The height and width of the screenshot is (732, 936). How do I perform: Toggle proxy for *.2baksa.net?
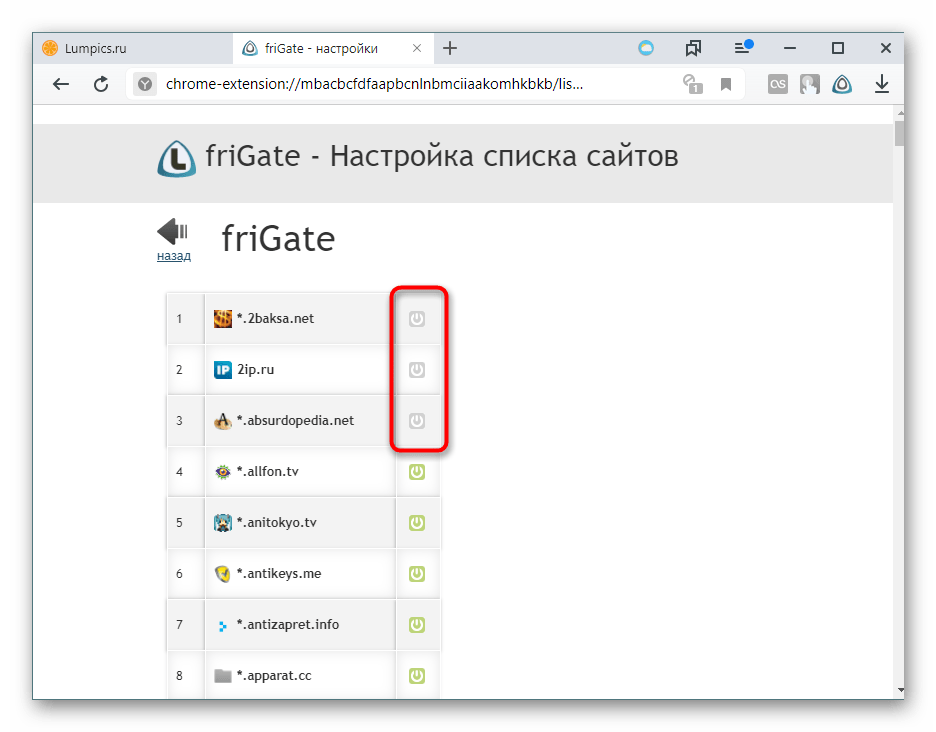pyautogui.click(x=417, y=319)
